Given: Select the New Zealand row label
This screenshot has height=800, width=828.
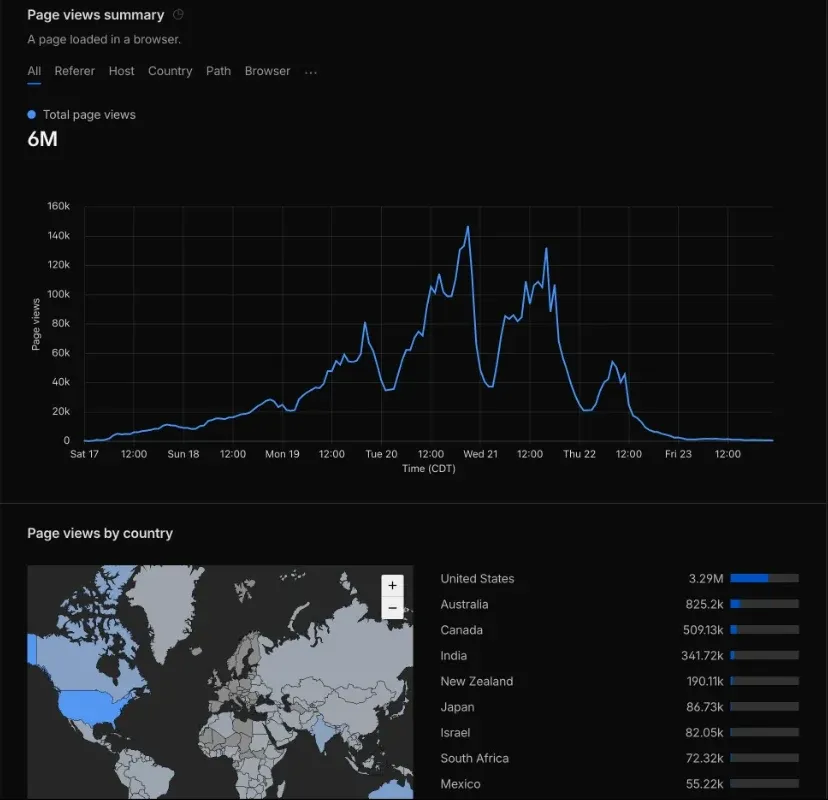Looking at the screenshot, I should (477, 681).
